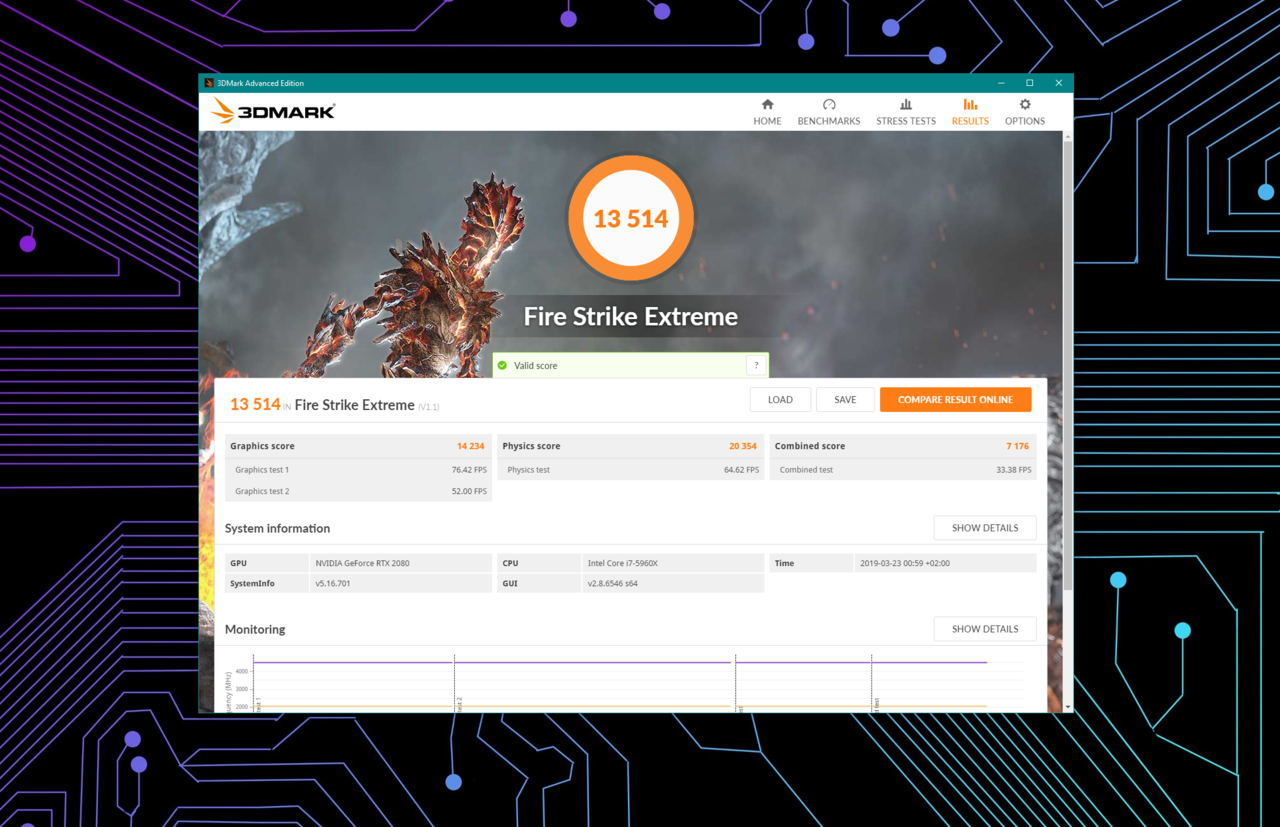Screen dimensions: 1280x827
Task: Click the STRESS TESTS menu label
Action: [906, 121]
